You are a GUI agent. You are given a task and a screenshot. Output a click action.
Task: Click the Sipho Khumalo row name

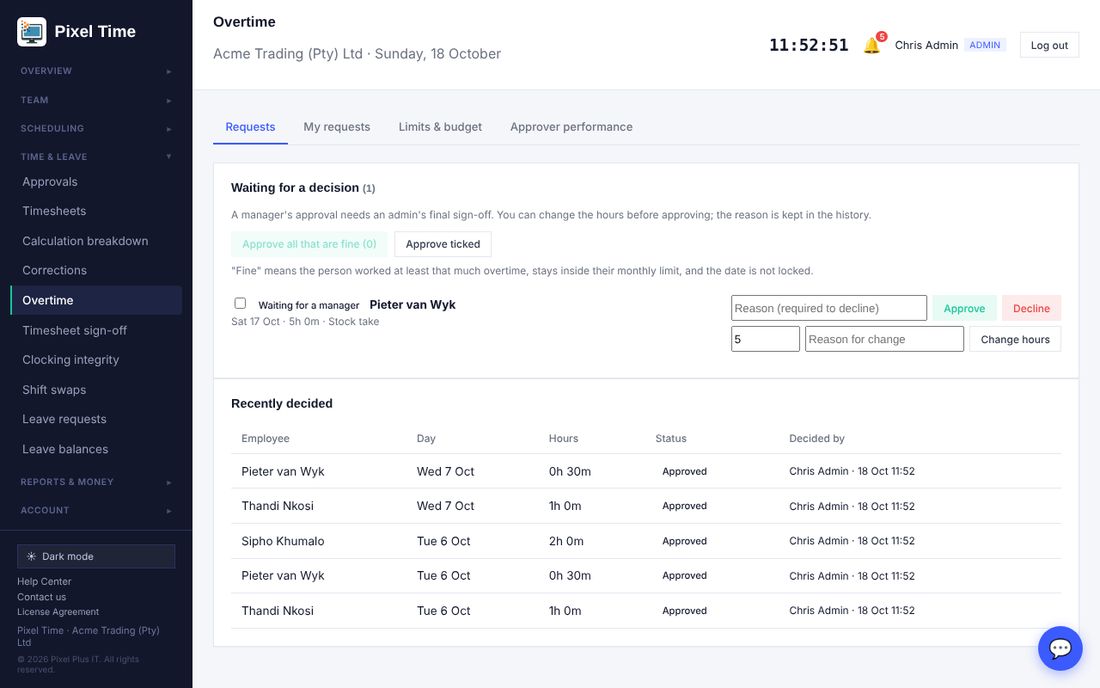(283, 541)
